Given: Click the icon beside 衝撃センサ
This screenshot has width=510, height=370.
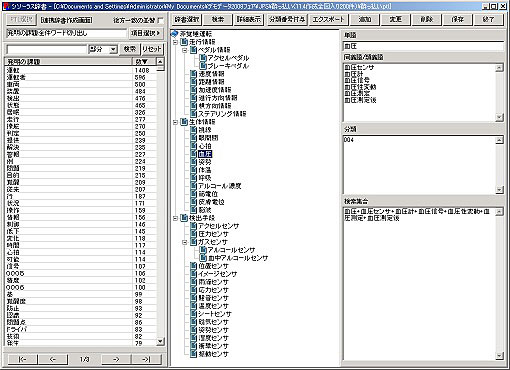Looking at the screenshot, I should 194,346.
